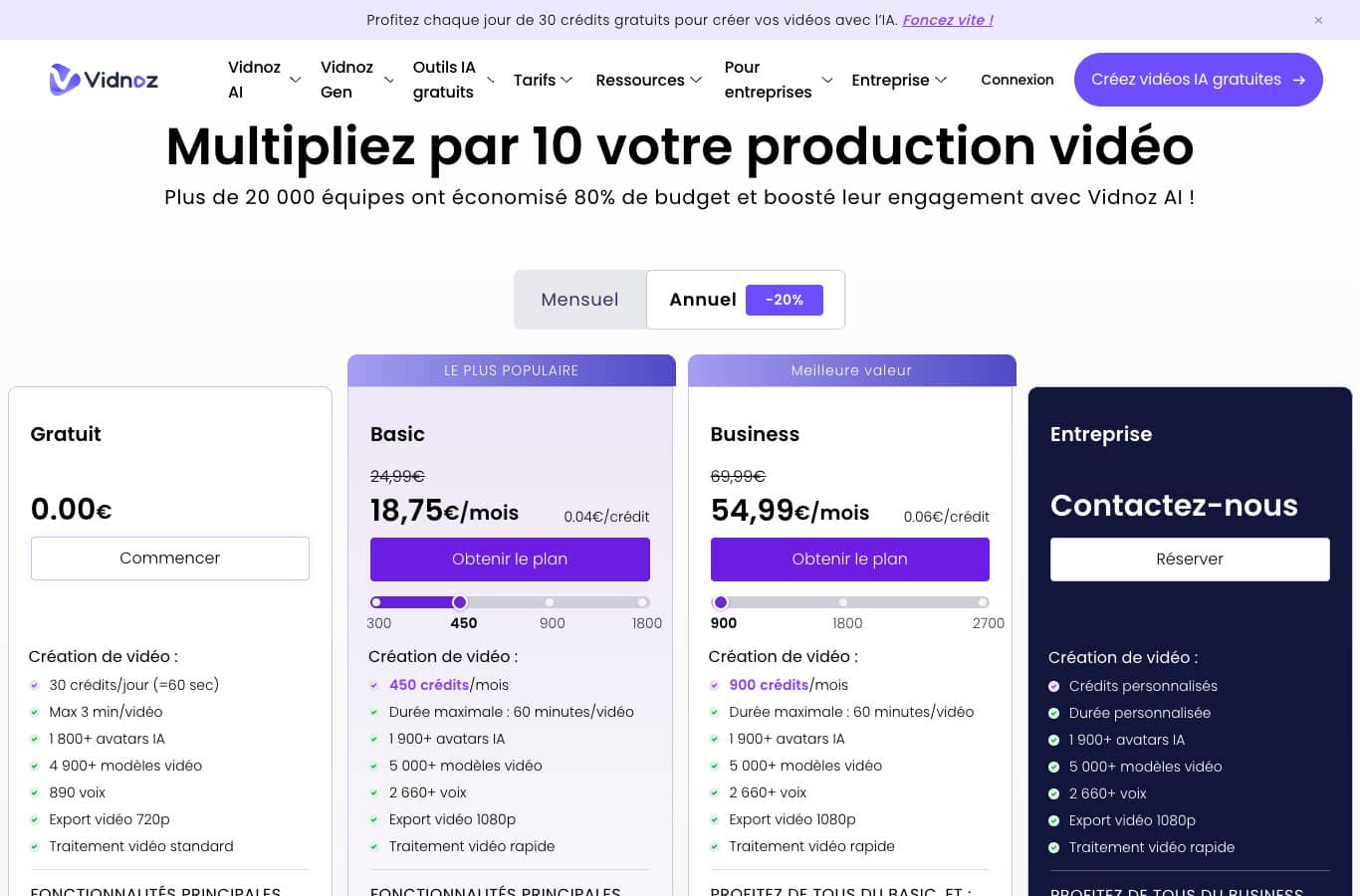Open the Tarifs menu
The height and width of the screenshot is (896, 1360).
(535, 80)
